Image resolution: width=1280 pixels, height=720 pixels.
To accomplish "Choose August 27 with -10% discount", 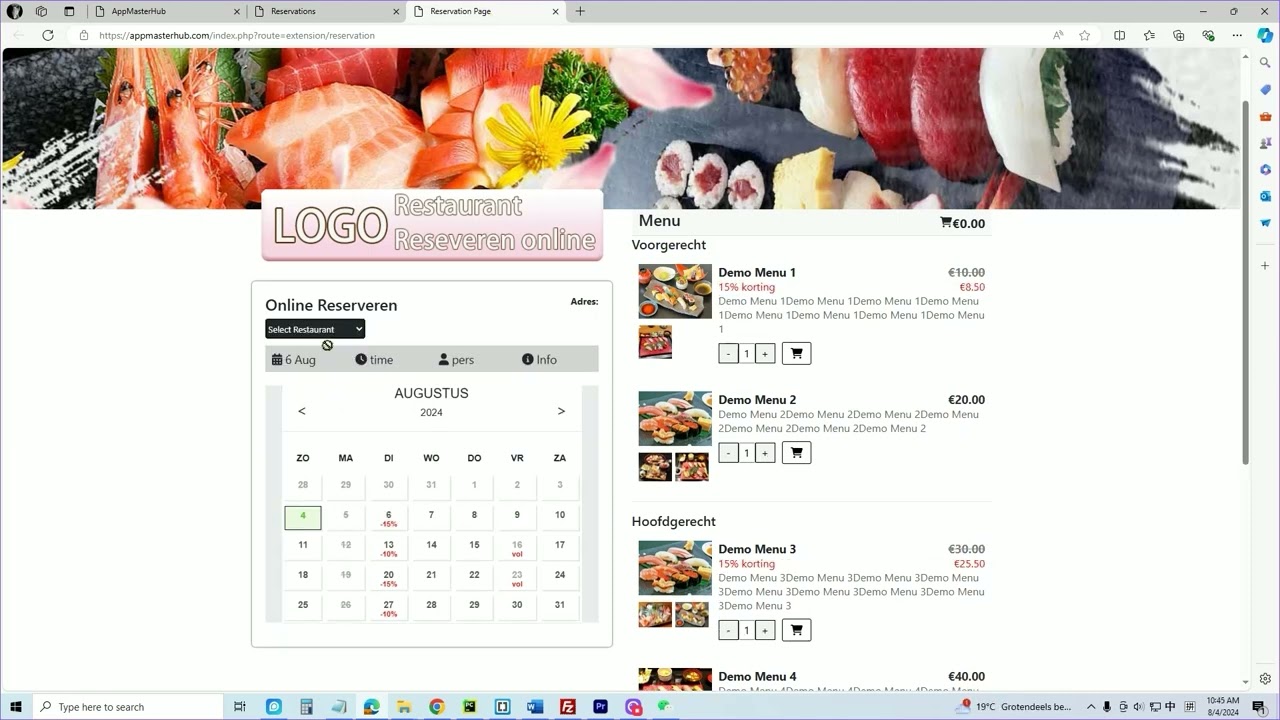I will coord(388,607).
